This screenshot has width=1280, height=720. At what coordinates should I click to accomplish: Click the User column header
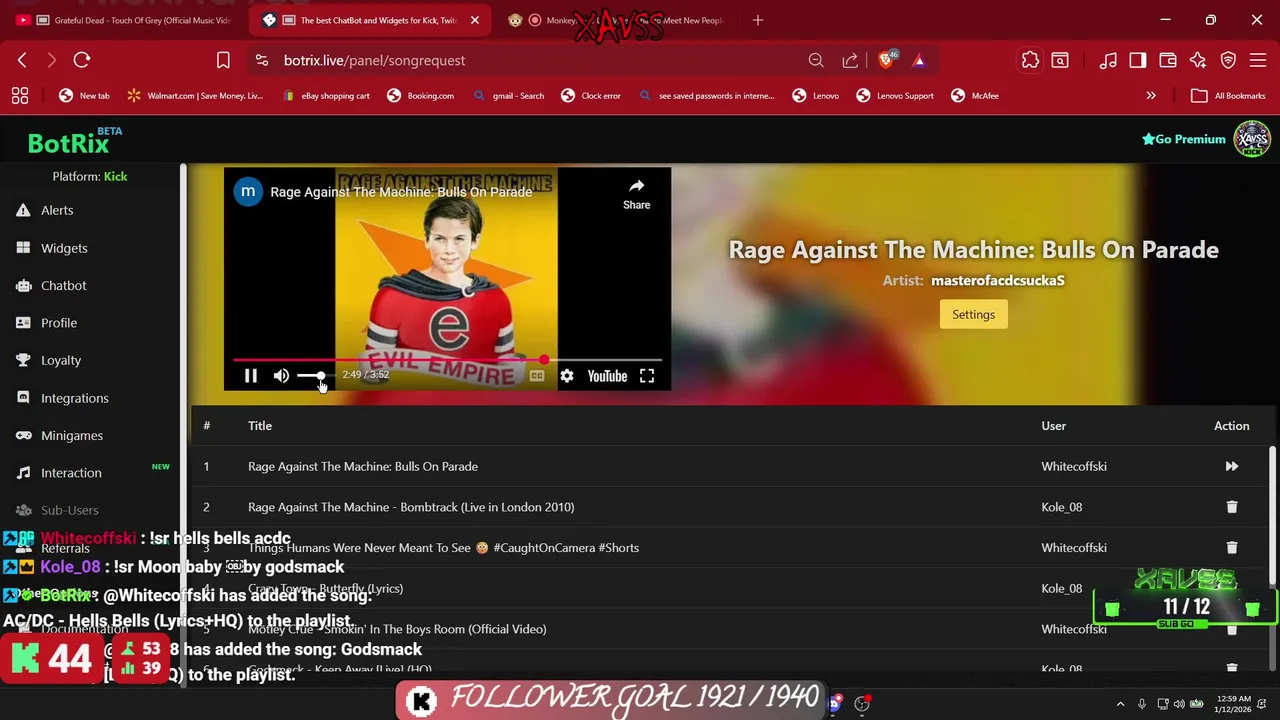pos(1054,426)
